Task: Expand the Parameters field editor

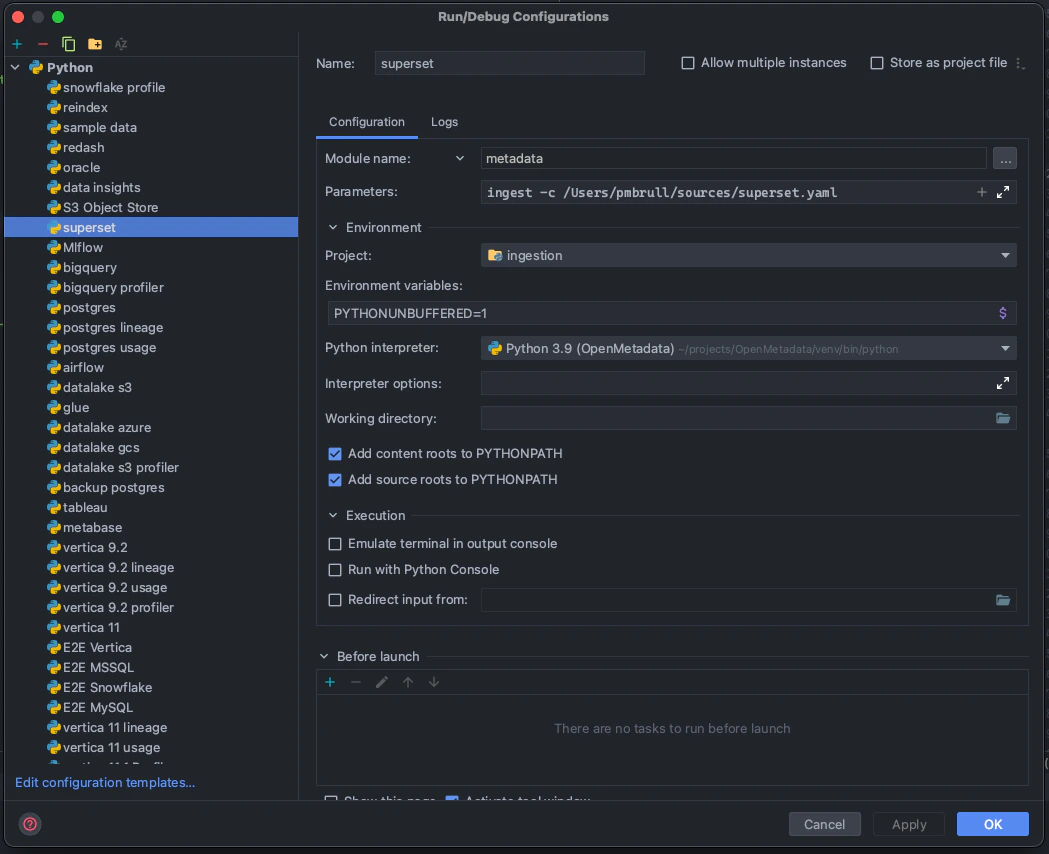Action: coord(1002,192)
